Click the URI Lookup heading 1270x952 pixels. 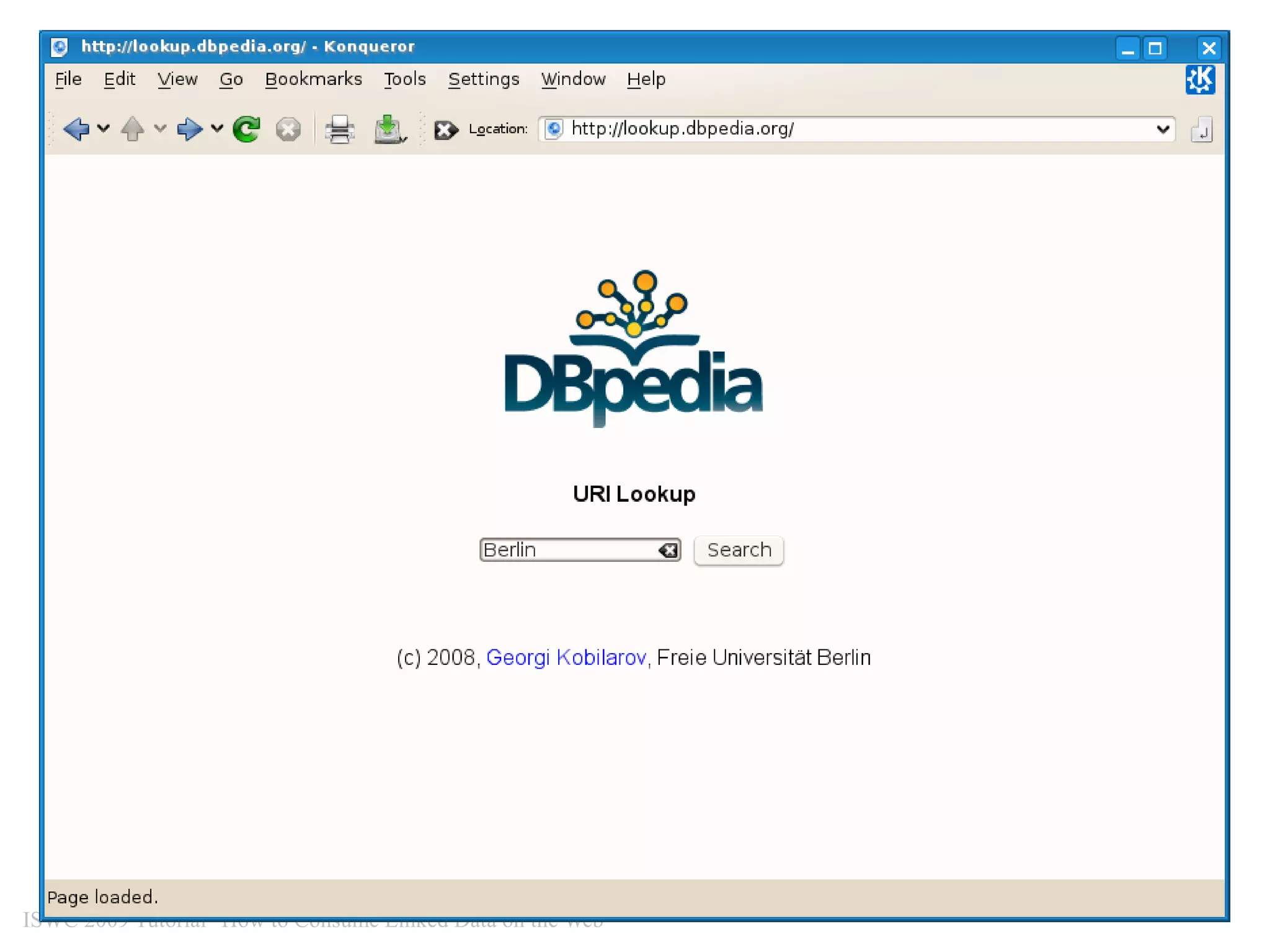click(634, 494)
